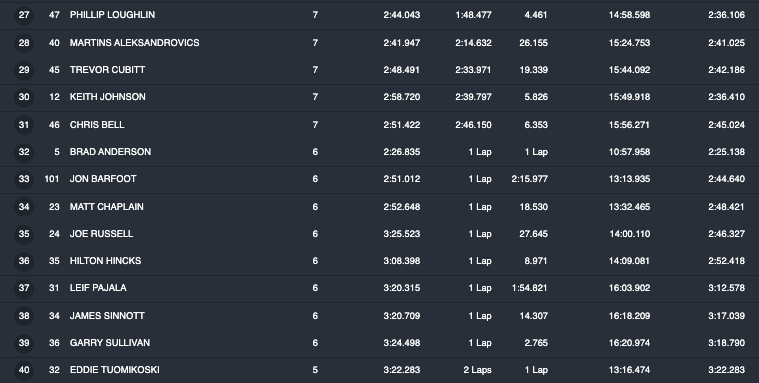Open driver Phillip Loughlin
Image resolution: width=759 pixels, height=383 pixels.
(112, 15)
